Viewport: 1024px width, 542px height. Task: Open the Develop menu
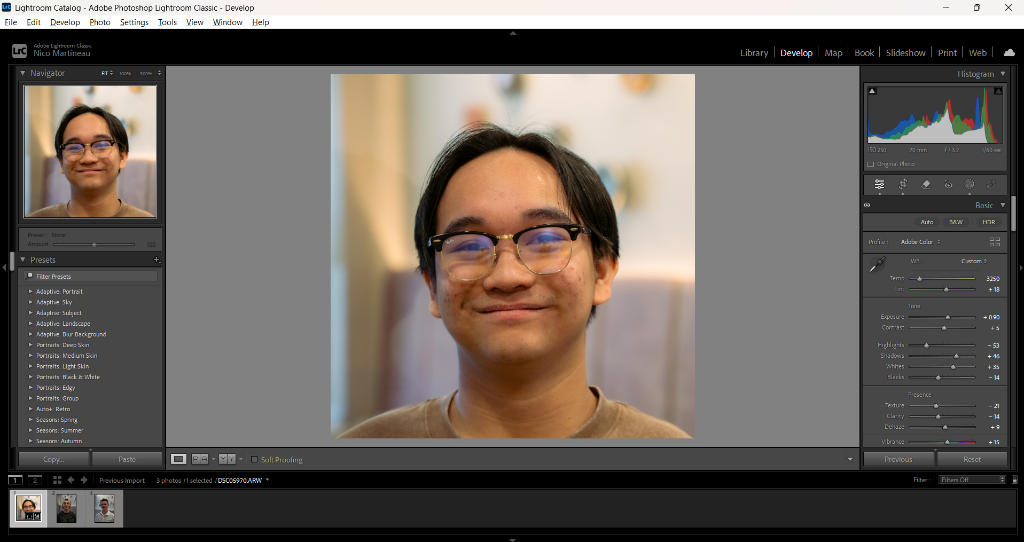[65, 22]
